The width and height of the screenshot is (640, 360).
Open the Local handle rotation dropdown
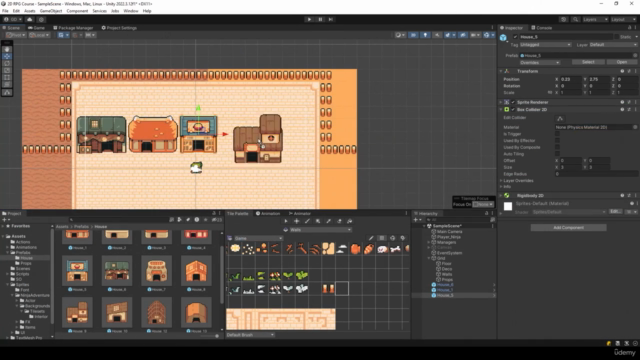pyautogui.click(x=39, y=35)
